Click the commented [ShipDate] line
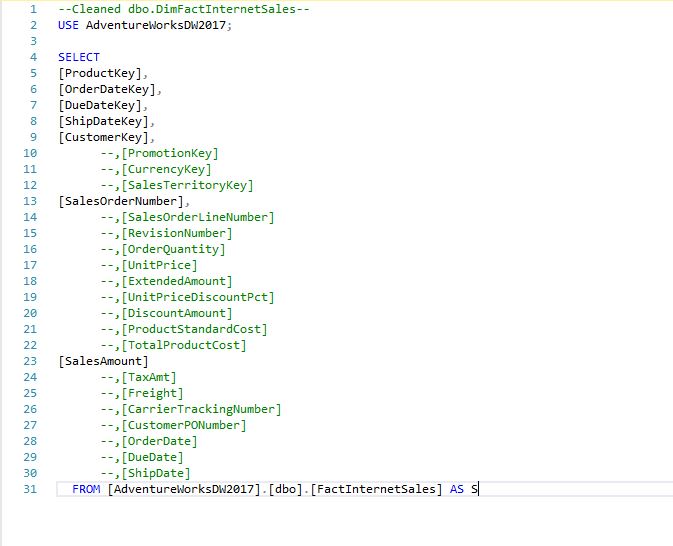Image resolution: width=673 pixels, height=546 pixels. coord(146,473)
